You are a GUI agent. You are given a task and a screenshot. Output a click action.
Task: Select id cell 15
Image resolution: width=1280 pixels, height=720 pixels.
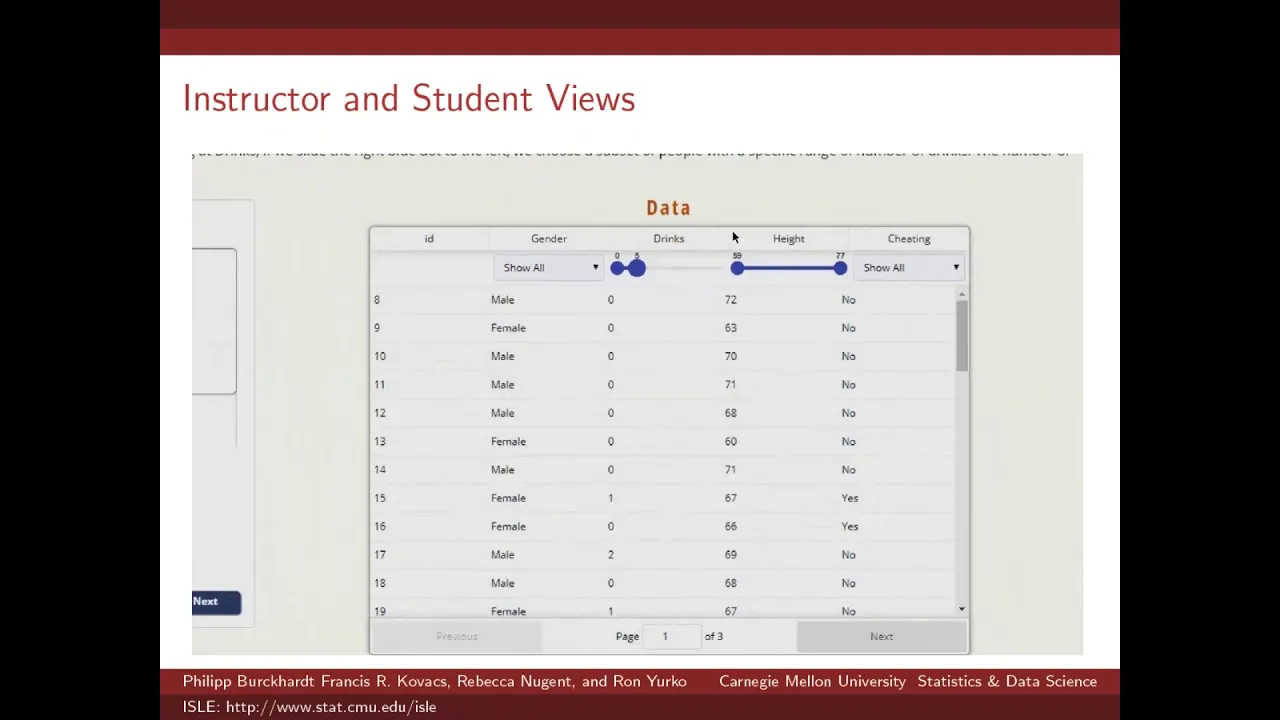(x=380, y=498)
